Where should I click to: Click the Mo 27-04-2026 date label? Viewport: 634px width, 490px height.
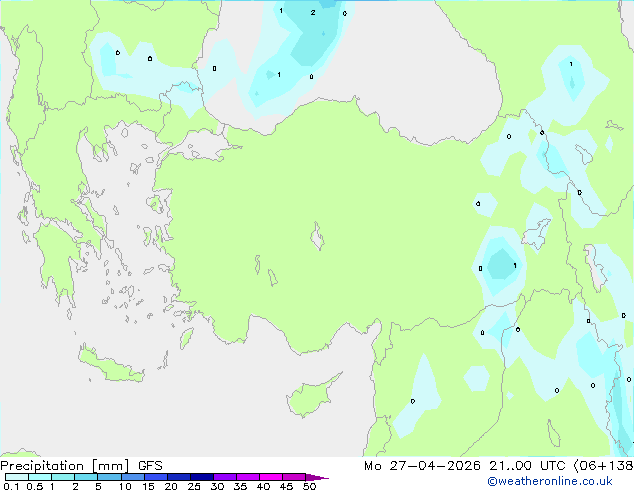pos(422,466)
